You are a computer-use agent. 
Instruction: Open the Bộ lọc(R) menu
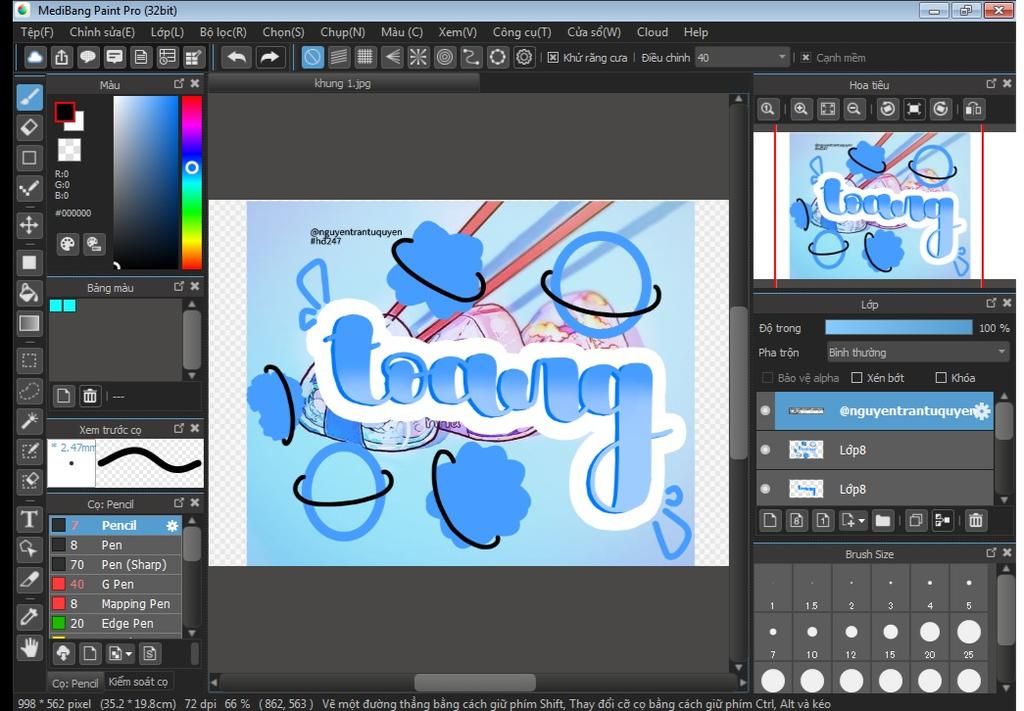click(223, 32)
